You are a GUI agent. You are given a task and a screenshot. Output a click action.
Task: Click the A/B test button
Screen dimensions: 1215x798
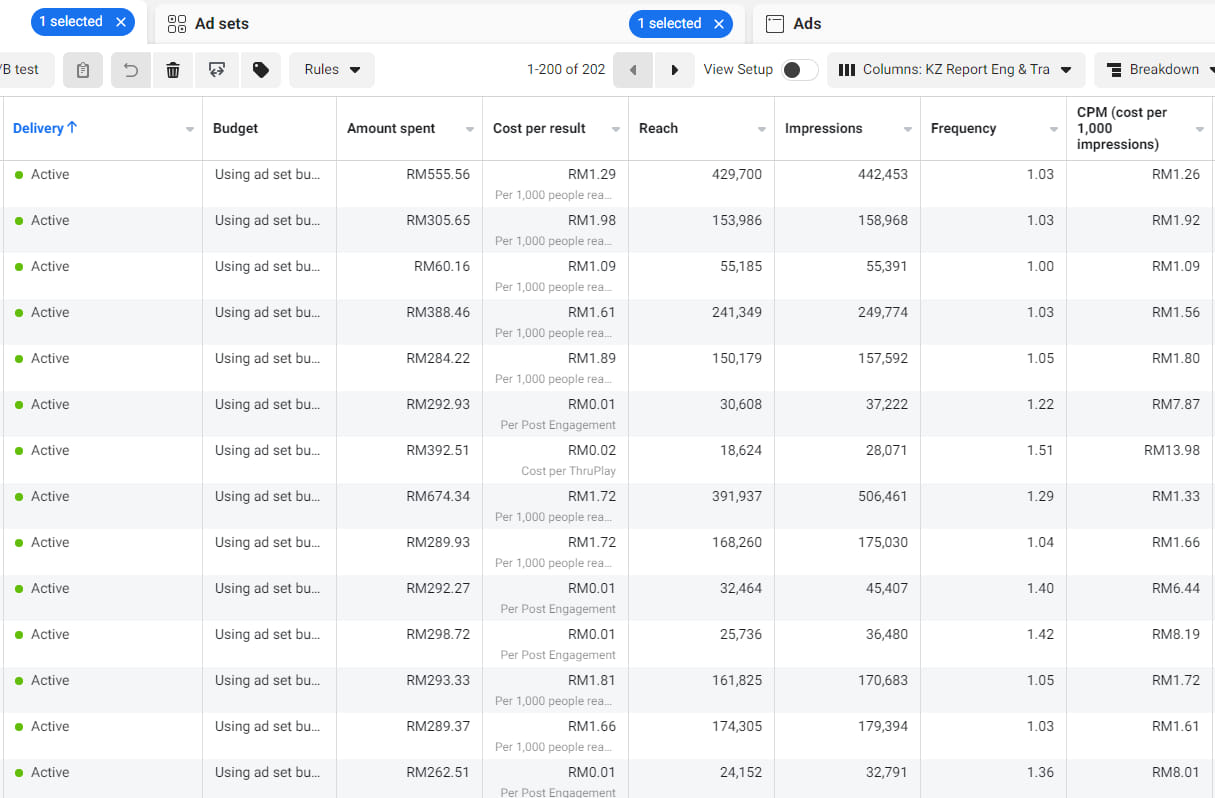coord(22,70)
